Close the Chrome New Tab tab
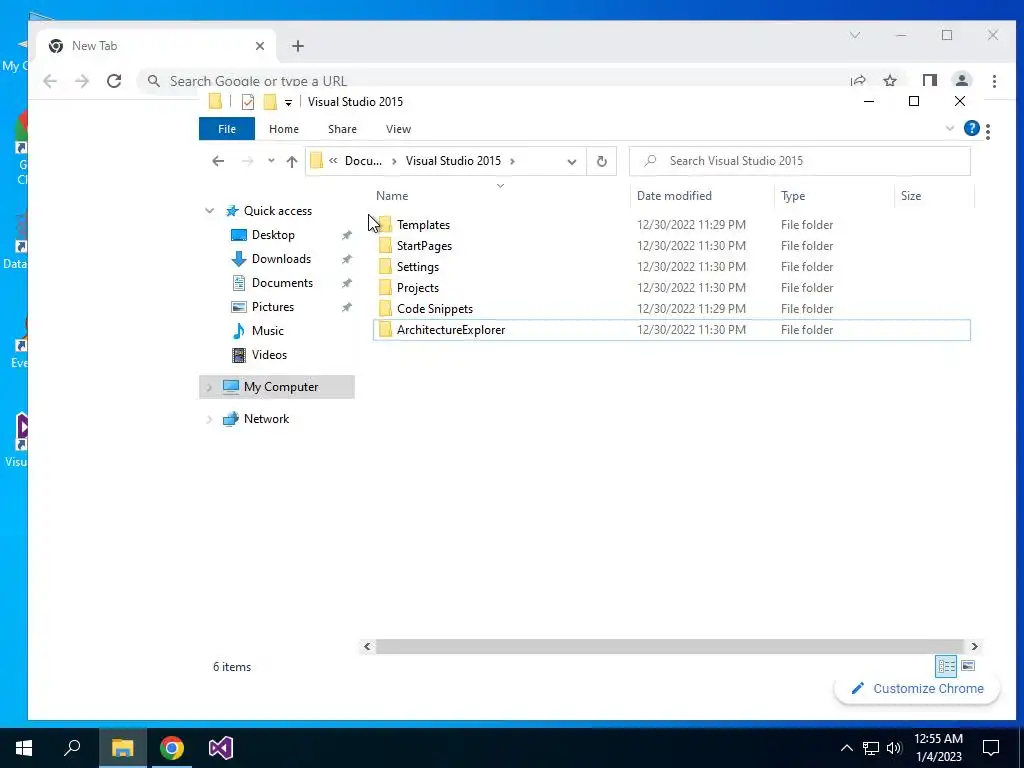 coord(260,46)
